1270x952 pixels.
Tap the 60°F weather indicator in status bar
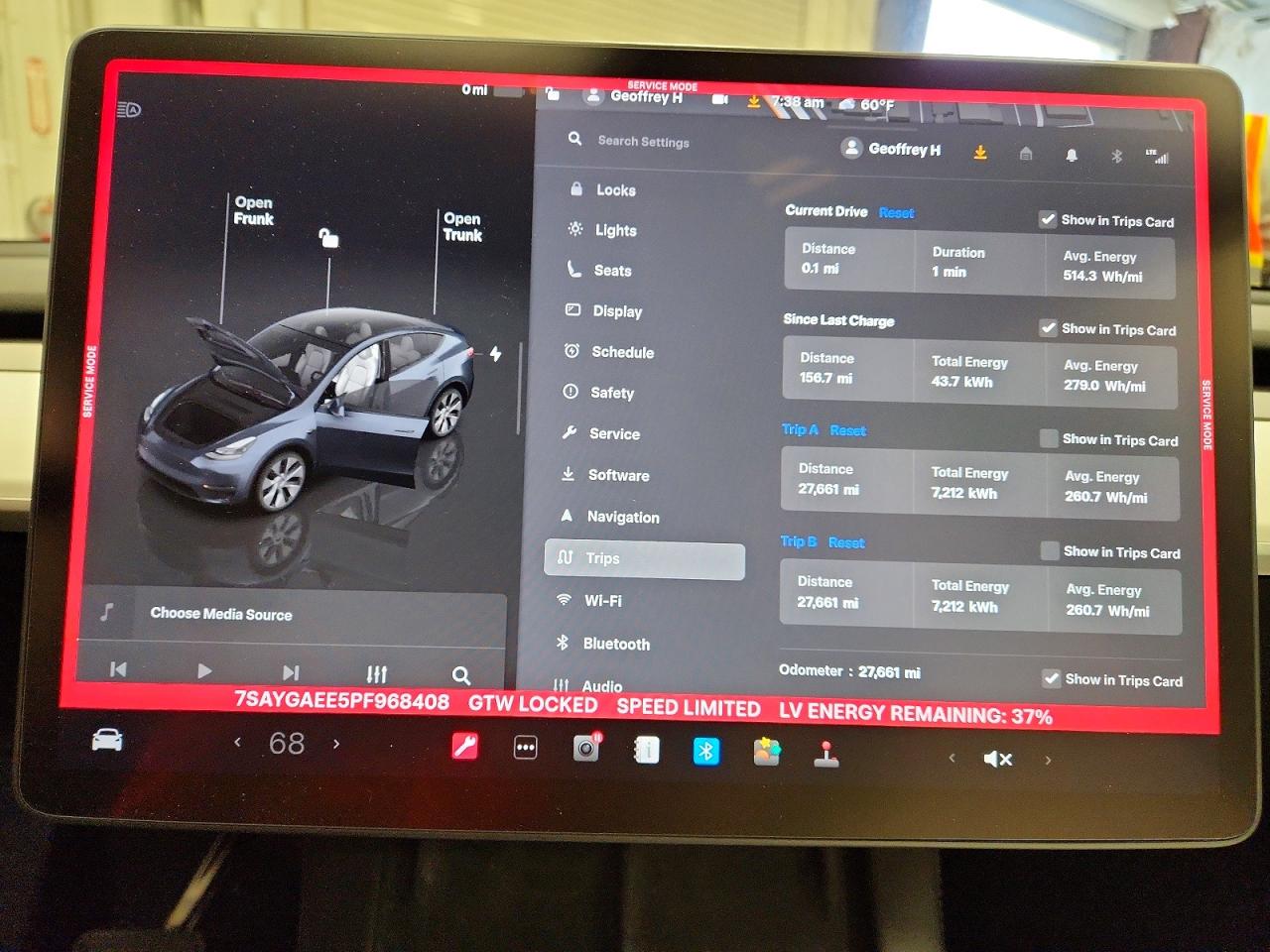pos(867,104)
